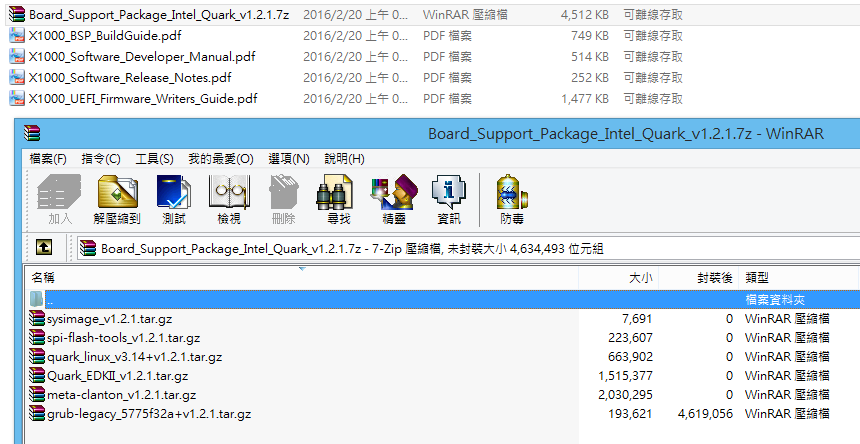860x444 pixels.
Task: Click the 4,512 KB size in Explorer
Action: 585,15
